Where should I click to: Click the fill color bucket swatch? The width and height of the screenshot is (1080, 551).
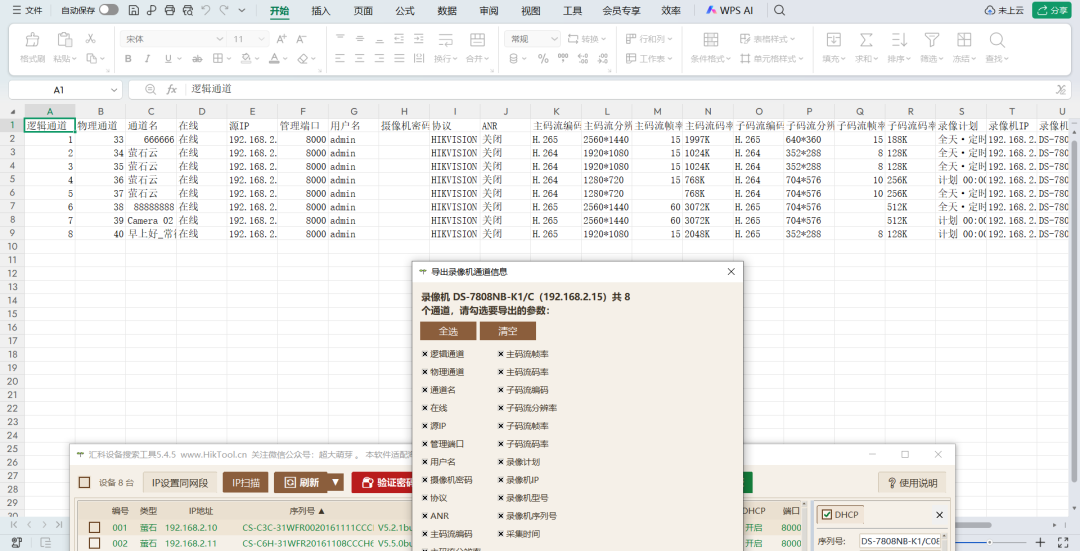[x=246, y=59]
